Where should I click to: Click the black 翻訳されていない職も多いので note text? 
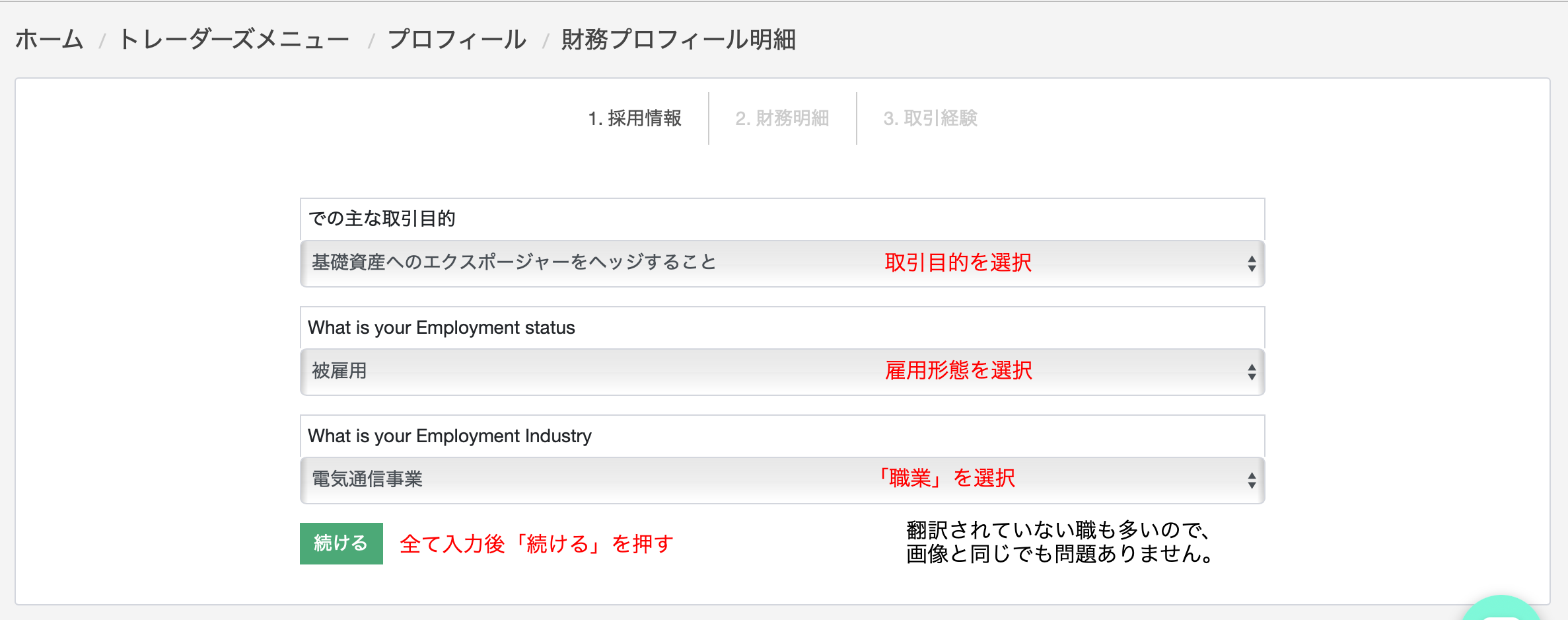[1058, 530]
